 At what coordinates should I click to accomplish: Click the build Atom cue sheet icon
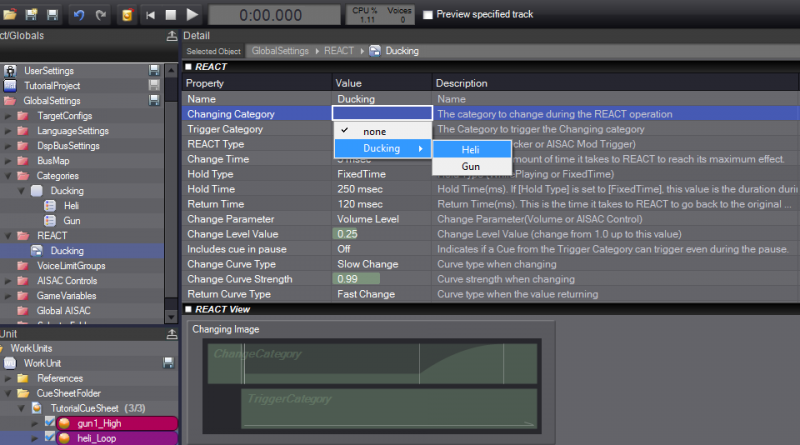[126, 14]
